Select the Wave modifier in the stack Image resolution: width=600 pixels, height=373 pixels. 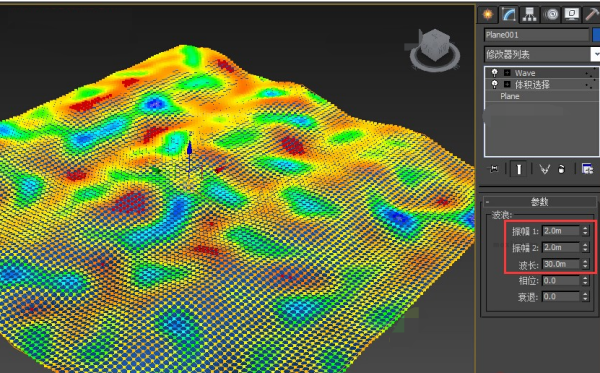(x=525, y=73)
